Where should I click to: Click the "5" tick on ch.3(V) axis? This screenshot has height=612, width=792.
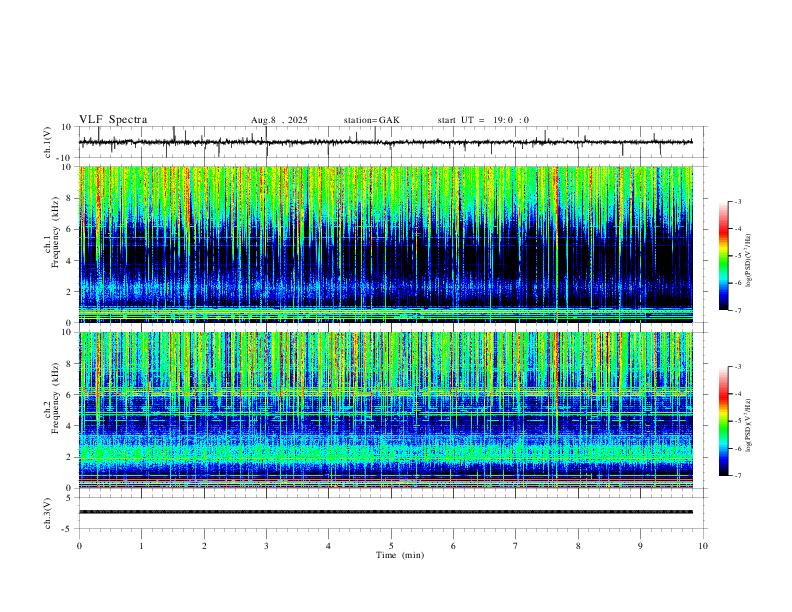70,498
